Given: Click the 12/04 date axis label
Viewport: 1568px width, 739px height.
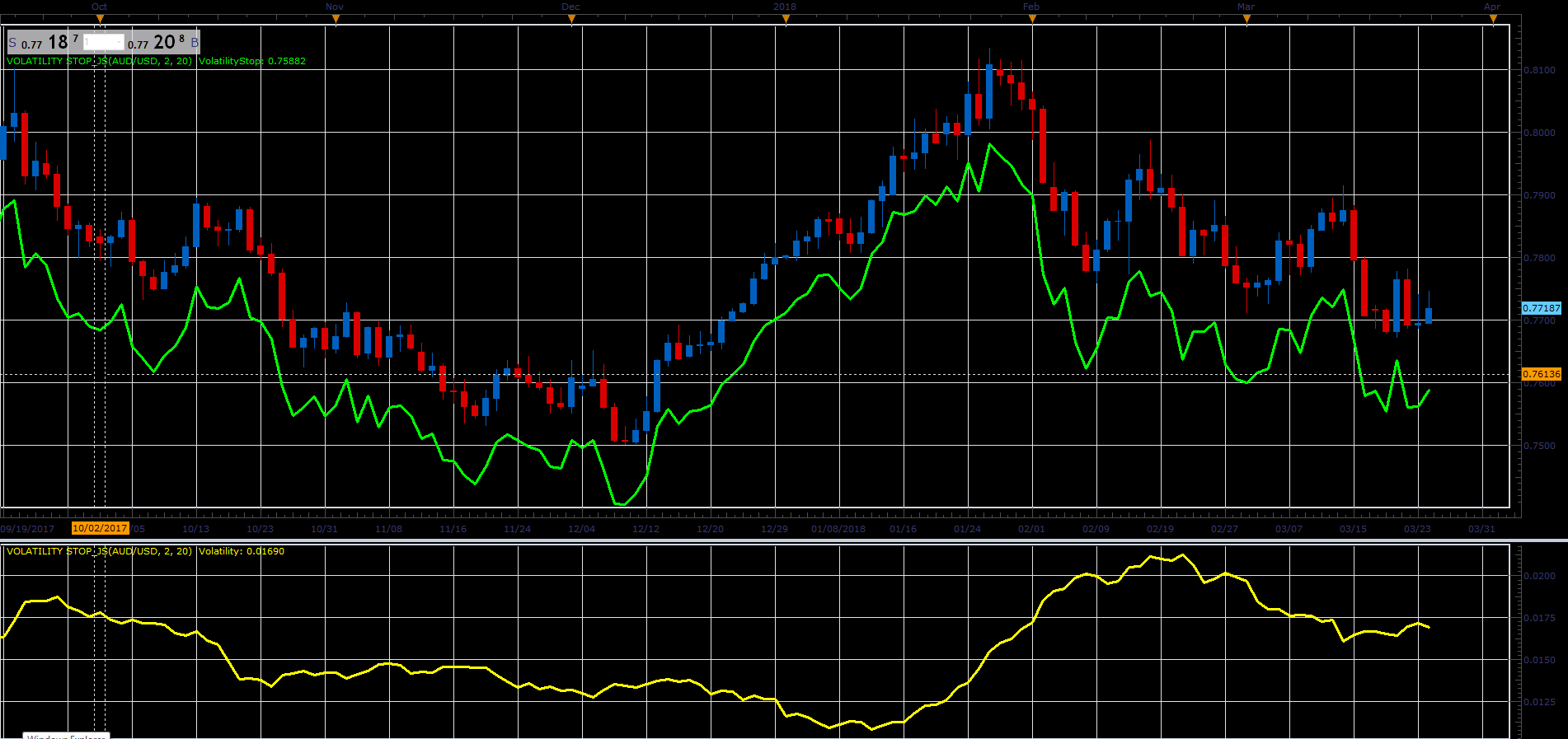Looking at the screenshot, I should pos(581,529).
